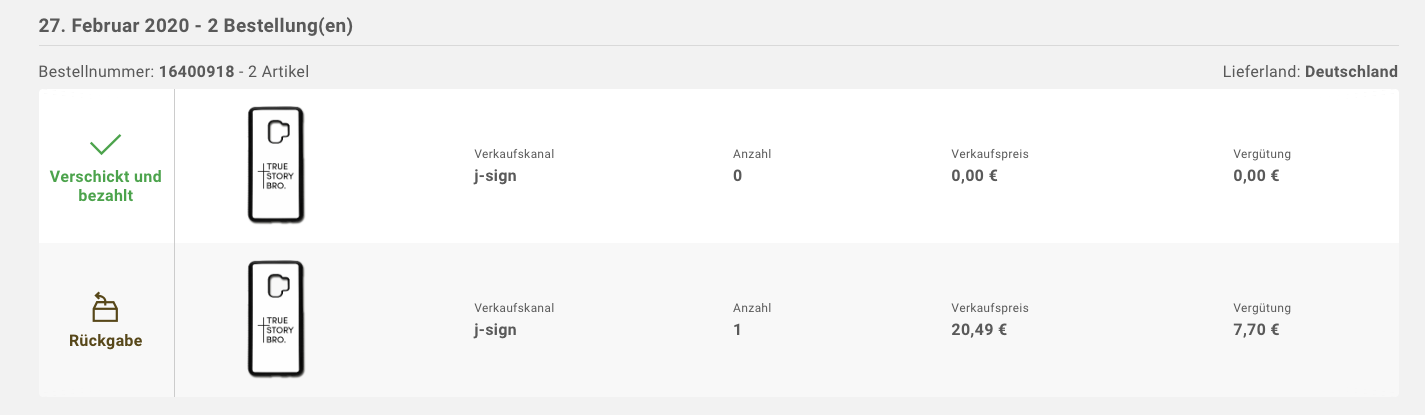
Task: Click the Anzahl value 1
Action: (x=738, y=330)
